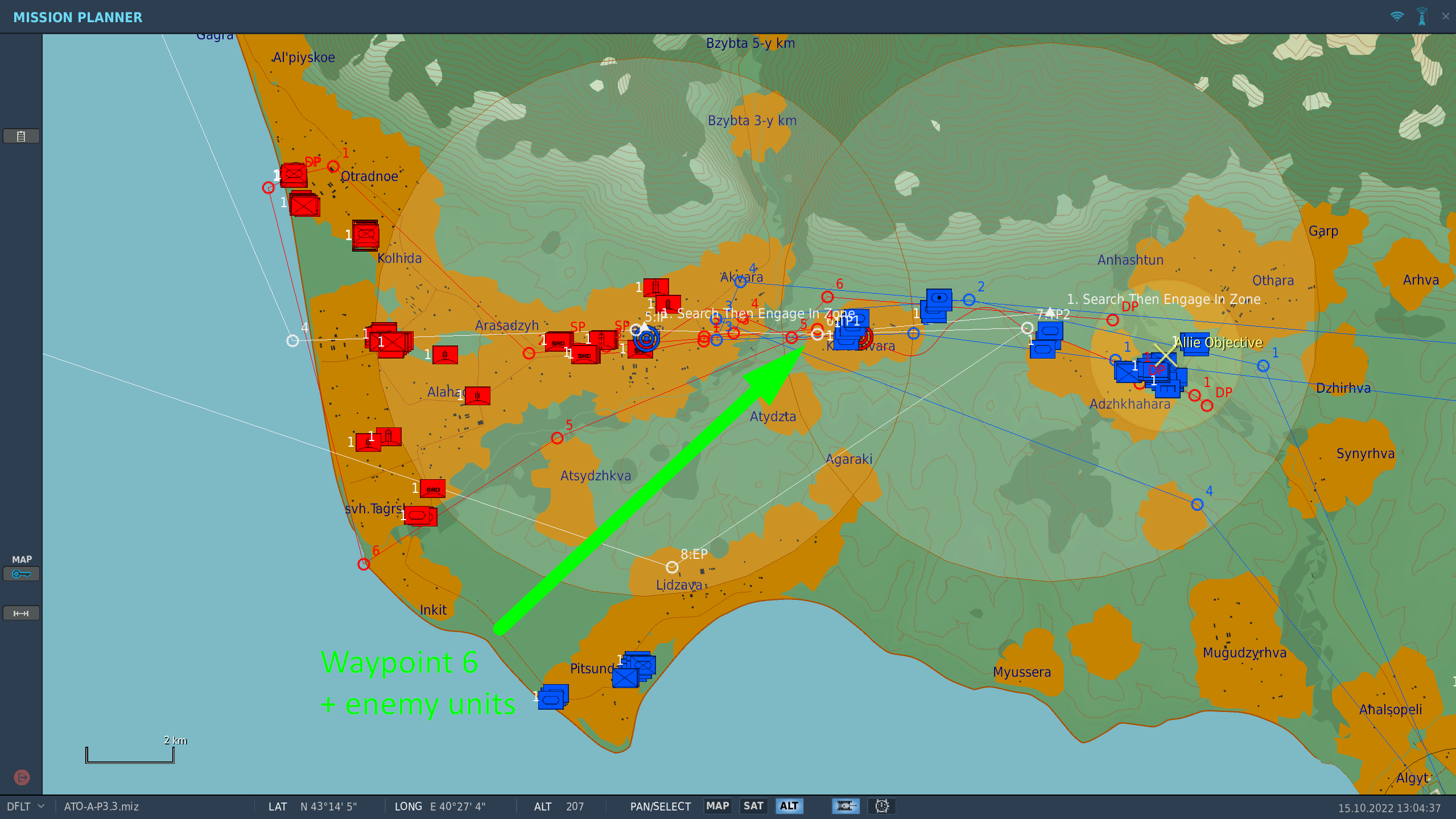Click the Allie Objective yellow X marker

click(1165, 355)
